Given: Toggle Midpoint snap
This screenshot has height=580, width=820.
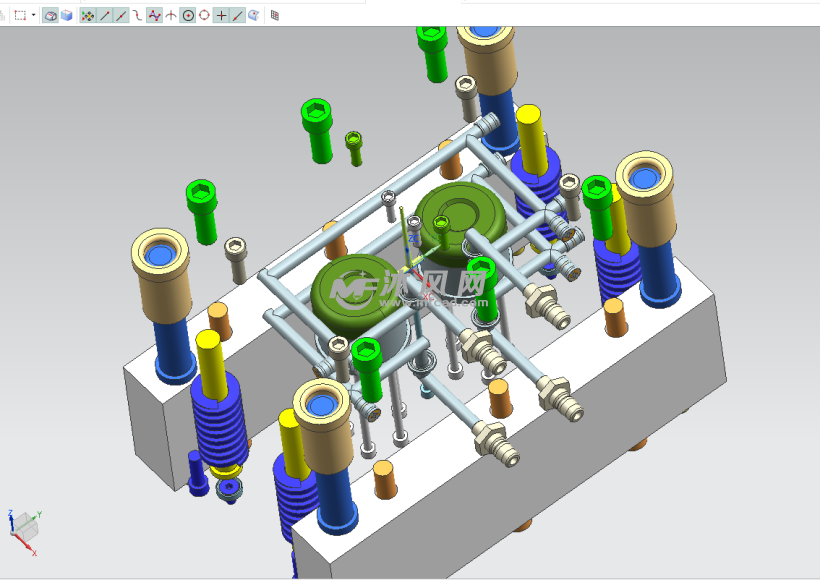Looking at the screenshot, I should [x=121, y=15].
